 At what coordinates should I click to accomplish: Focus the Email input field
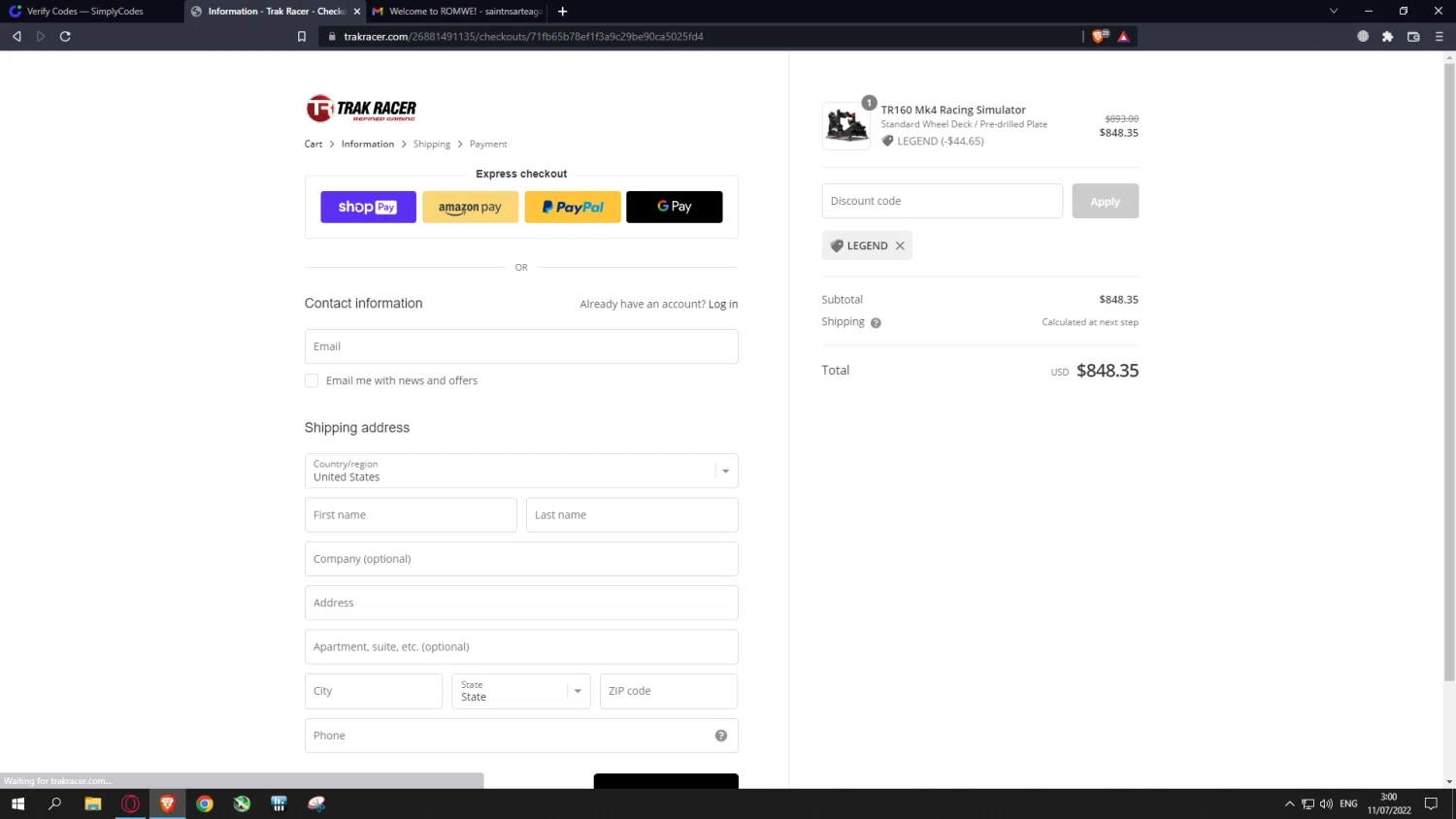click(x=521, y=346)
